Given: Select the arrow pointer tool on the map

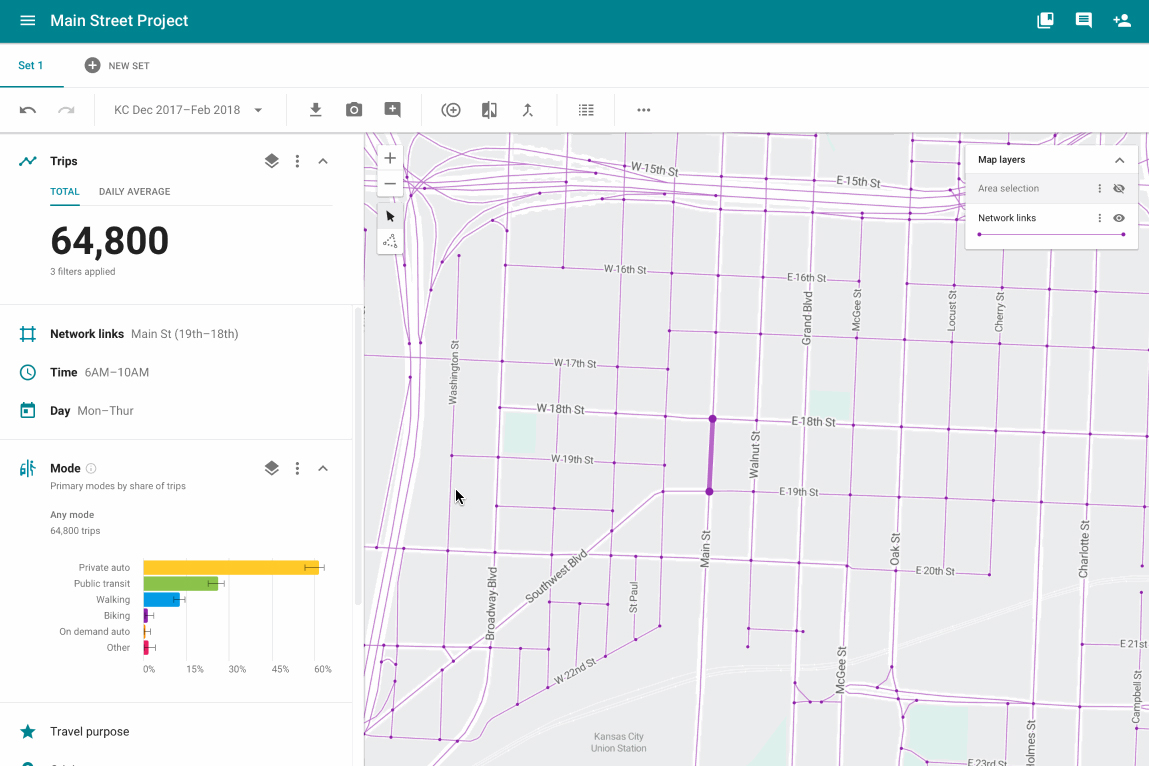Looking at the screenshot, I should (389, 215).
